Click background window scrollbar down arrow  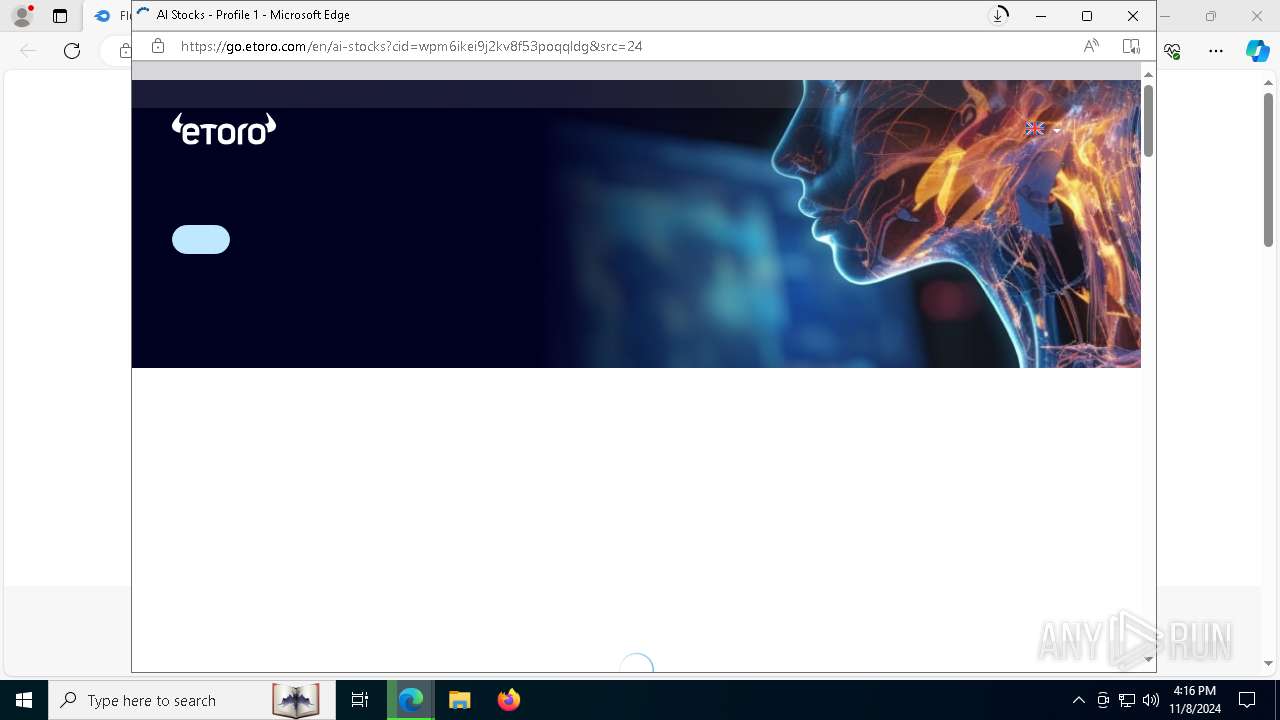1268,663
